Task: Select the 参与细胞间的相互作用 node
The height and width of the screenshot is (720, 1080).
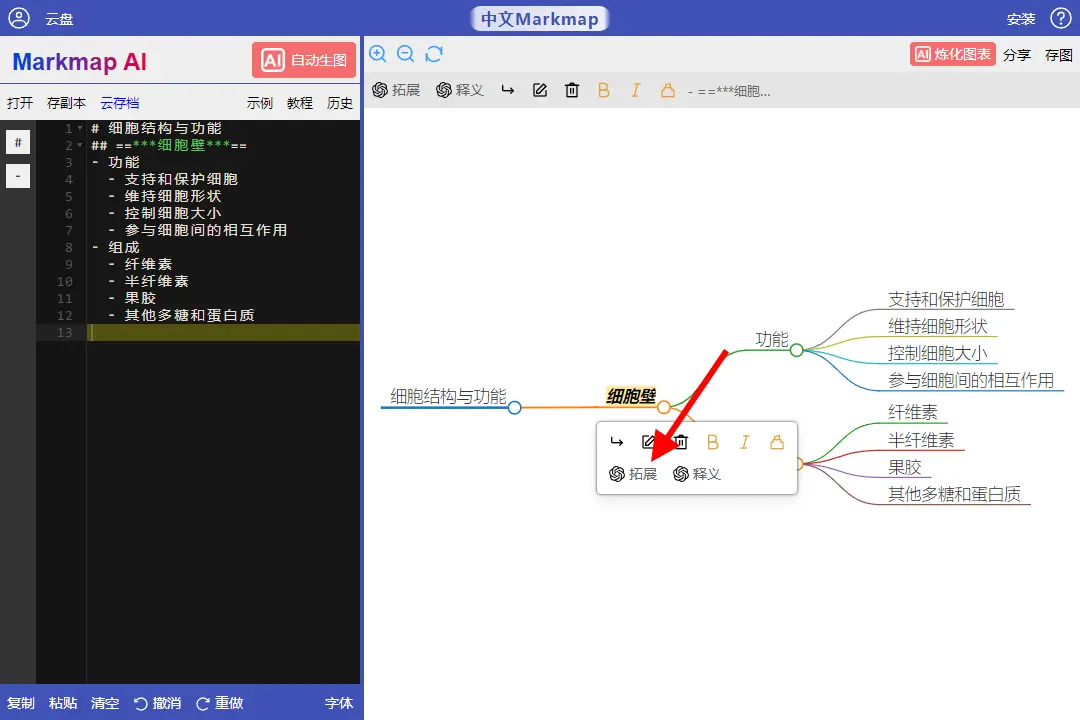Action: 970,380
